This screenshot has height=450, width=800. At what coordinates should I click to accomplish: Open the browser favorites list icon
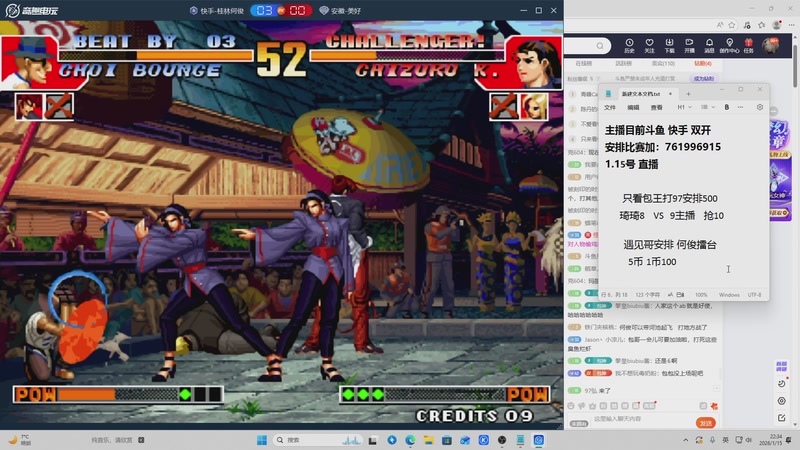coord(761,24)
